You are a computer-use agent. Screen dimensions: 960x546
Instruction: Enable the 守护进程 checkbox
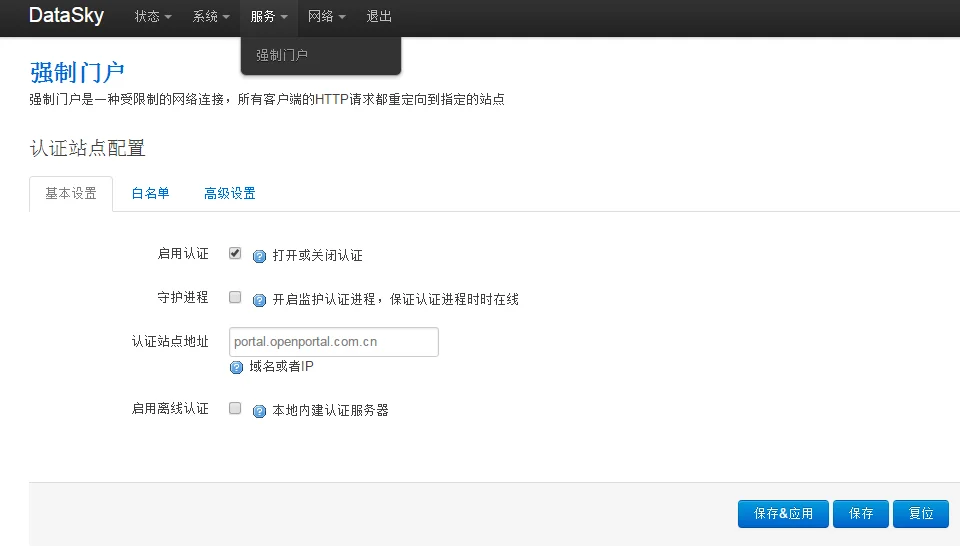click(x=235, y=297)
